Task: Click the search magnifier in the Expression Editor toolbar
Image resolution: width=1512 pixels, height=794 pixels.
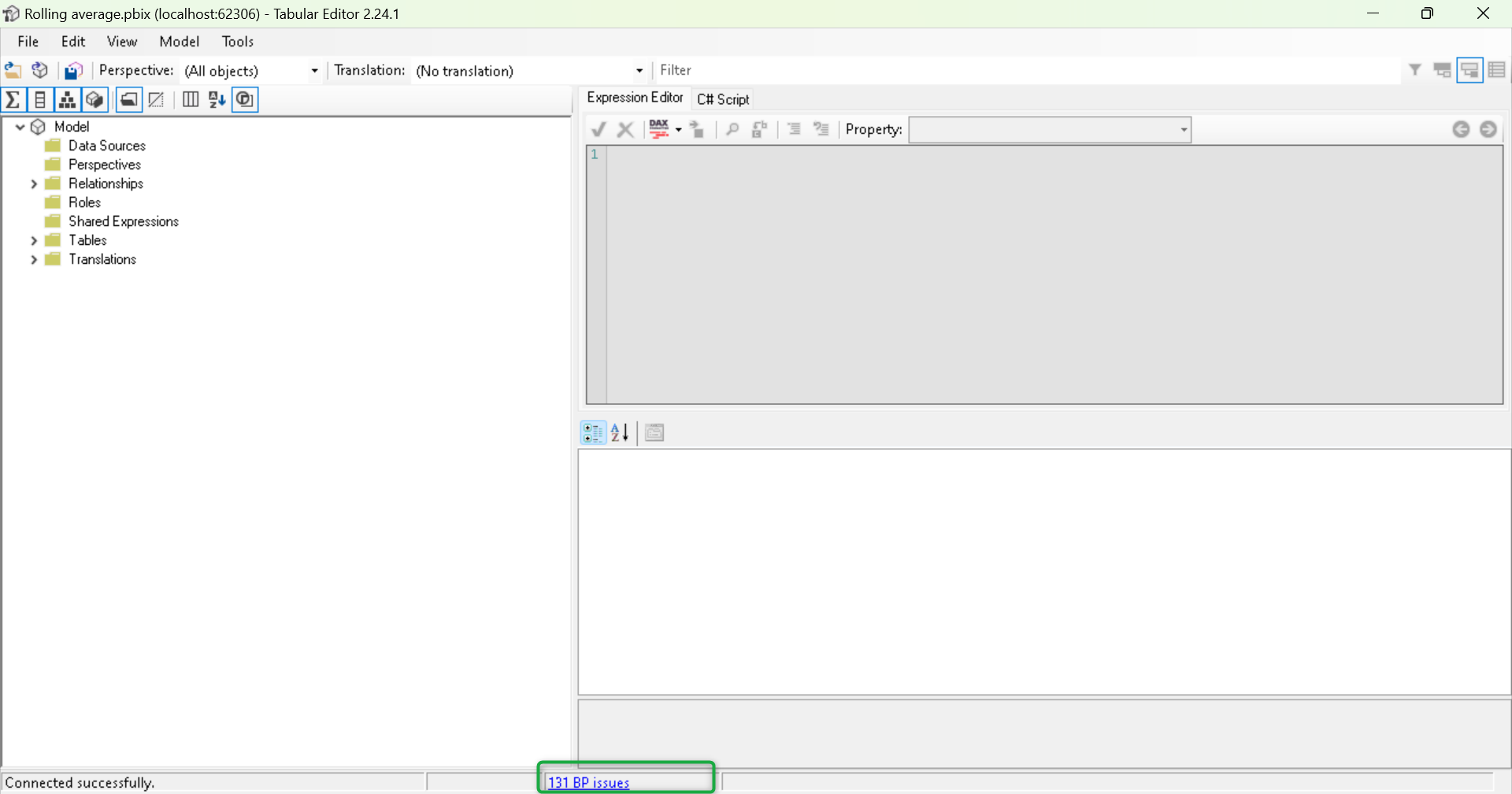Action: pyautogui.click(x=732, y=129)
